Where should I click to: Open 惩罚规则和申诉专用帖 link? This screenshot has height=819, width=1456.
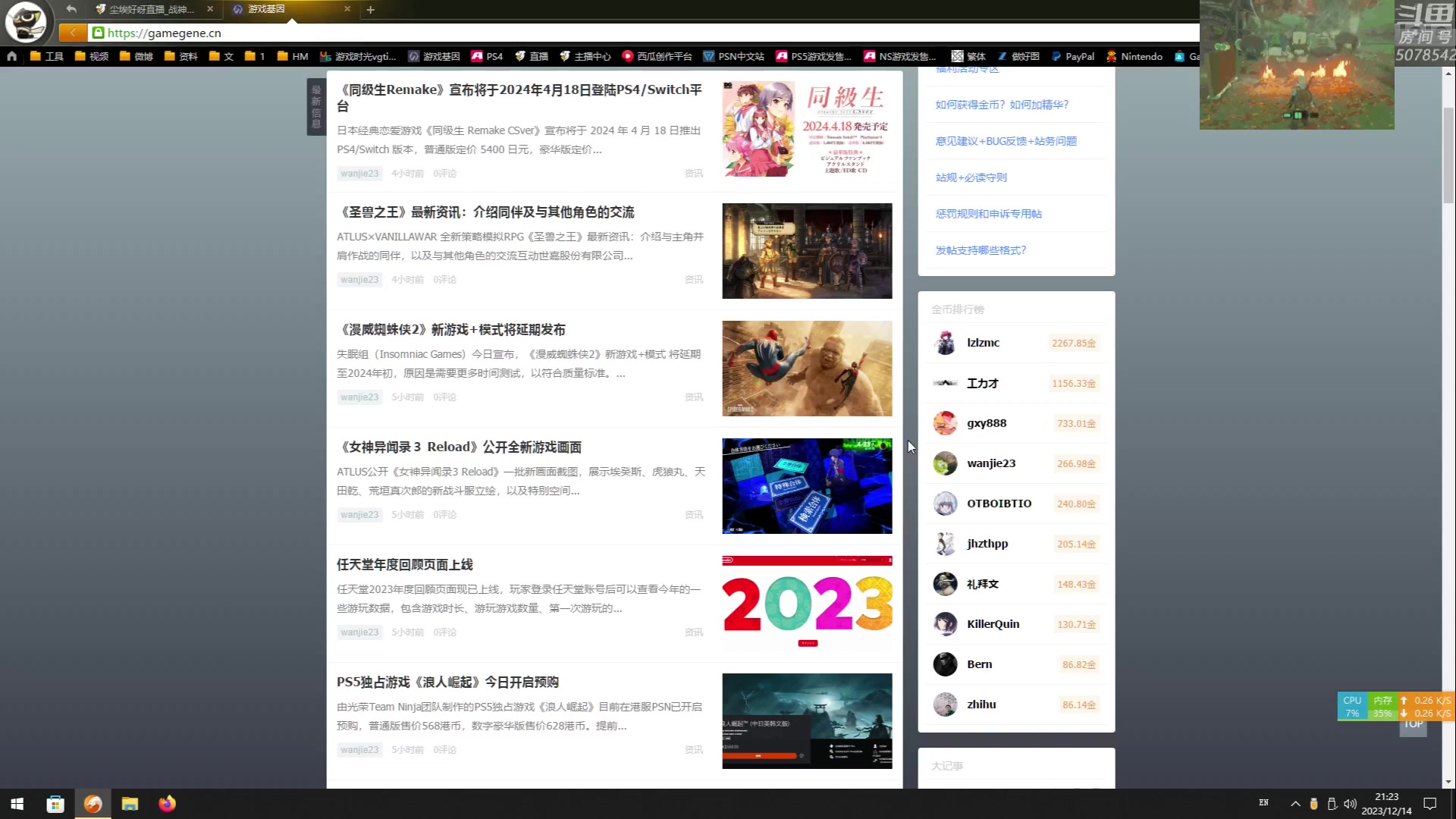click(x=989, y=214)
